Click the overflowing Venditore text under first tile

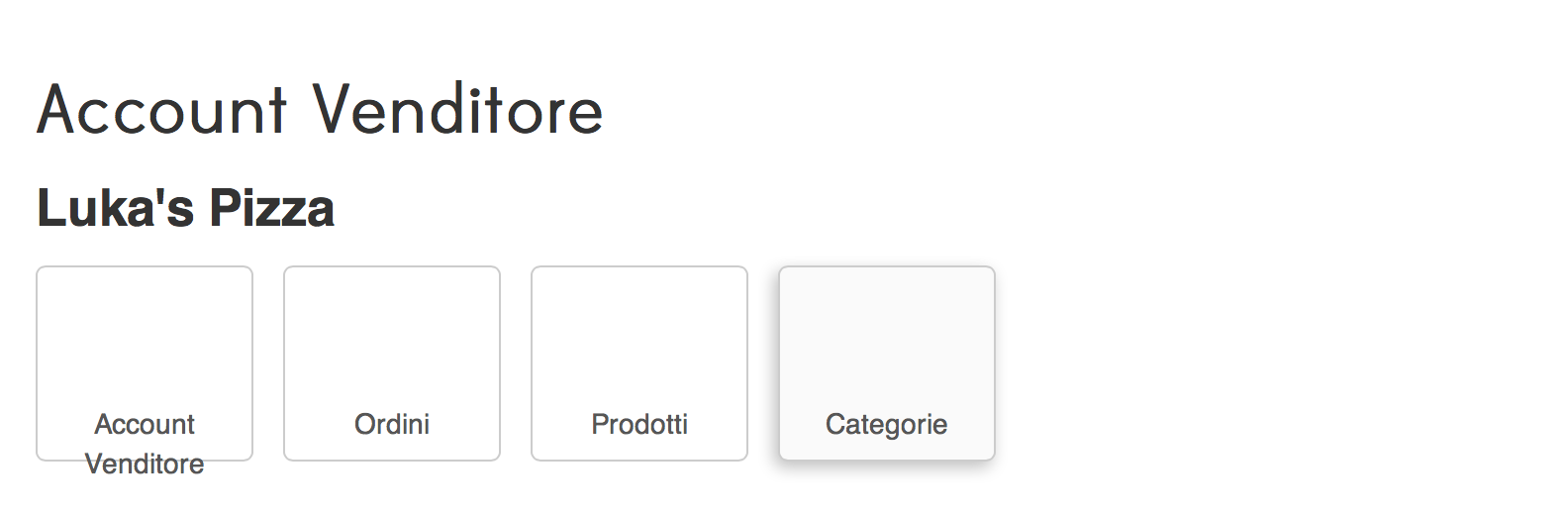pos(145,465)
